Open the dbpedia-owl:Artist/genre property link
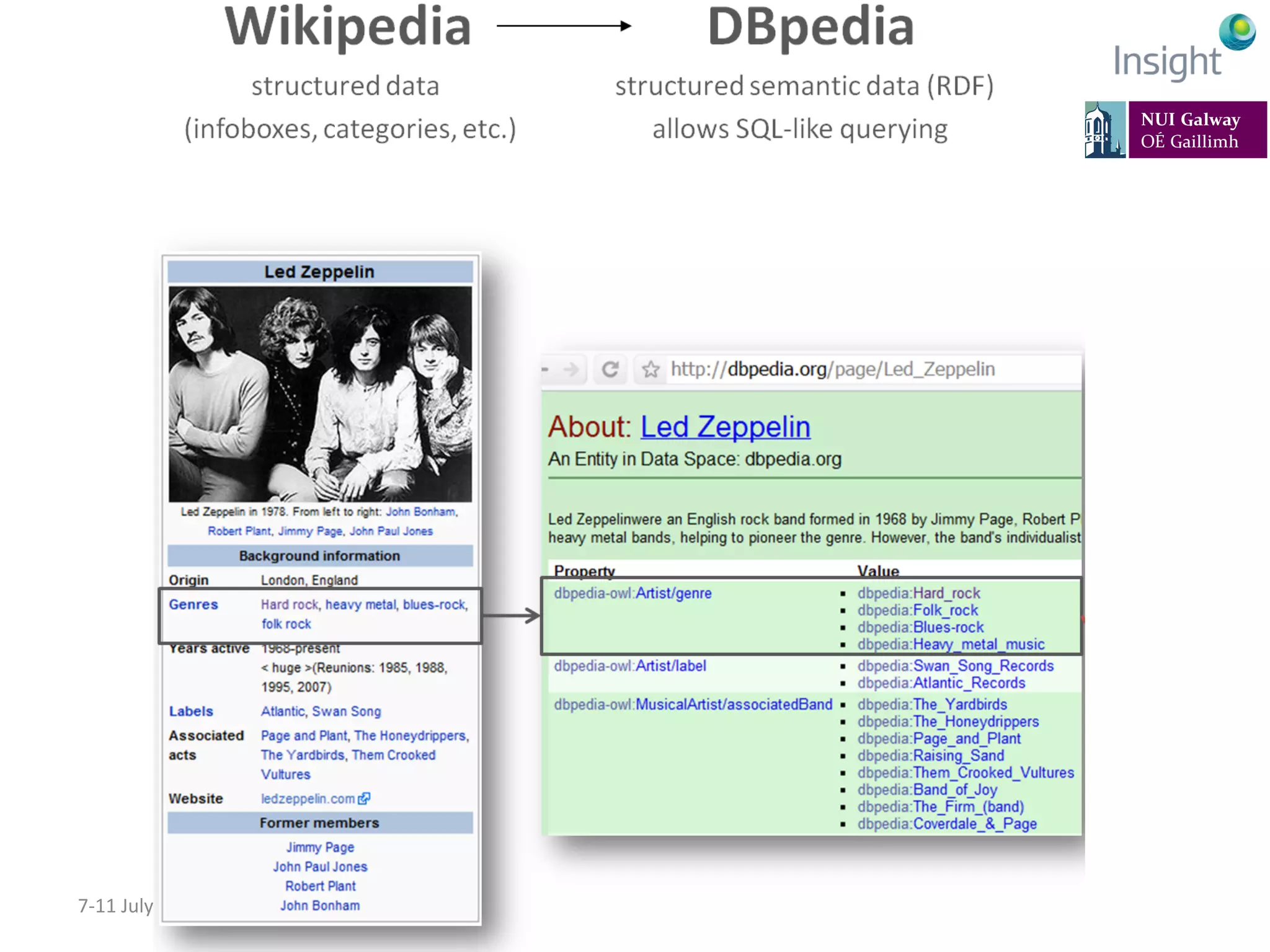 click(633, 593)
